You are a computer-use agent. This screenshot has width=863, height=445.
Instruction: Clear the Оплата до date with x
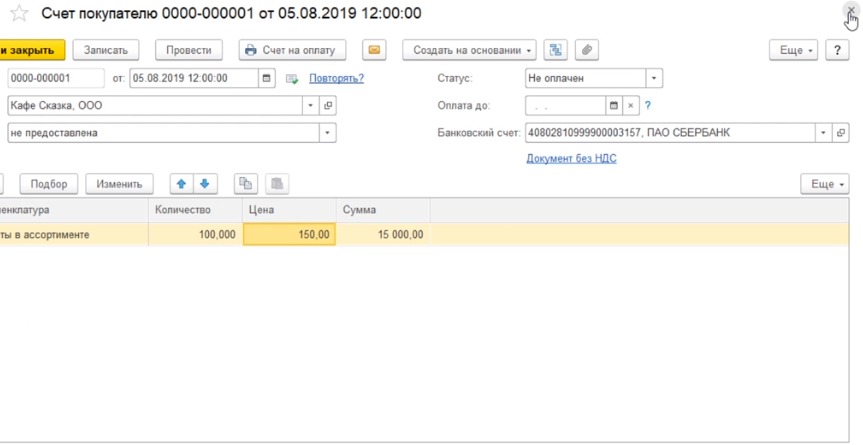631,105
